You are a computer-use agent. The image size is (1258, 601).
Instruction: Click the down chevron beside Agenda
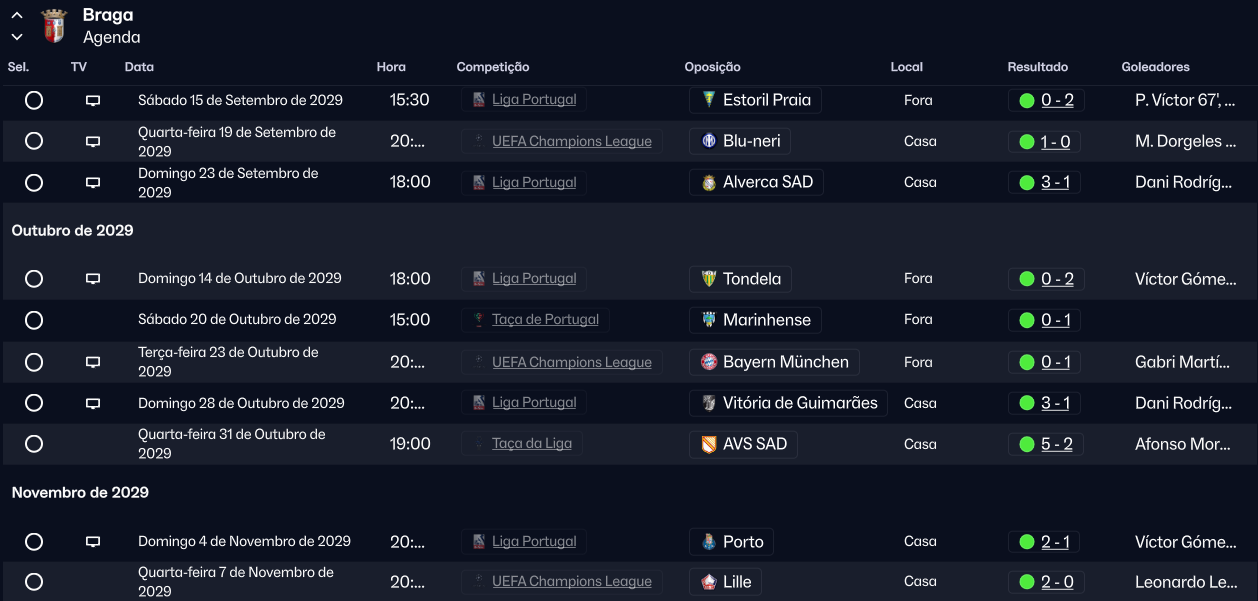point(17,37)
